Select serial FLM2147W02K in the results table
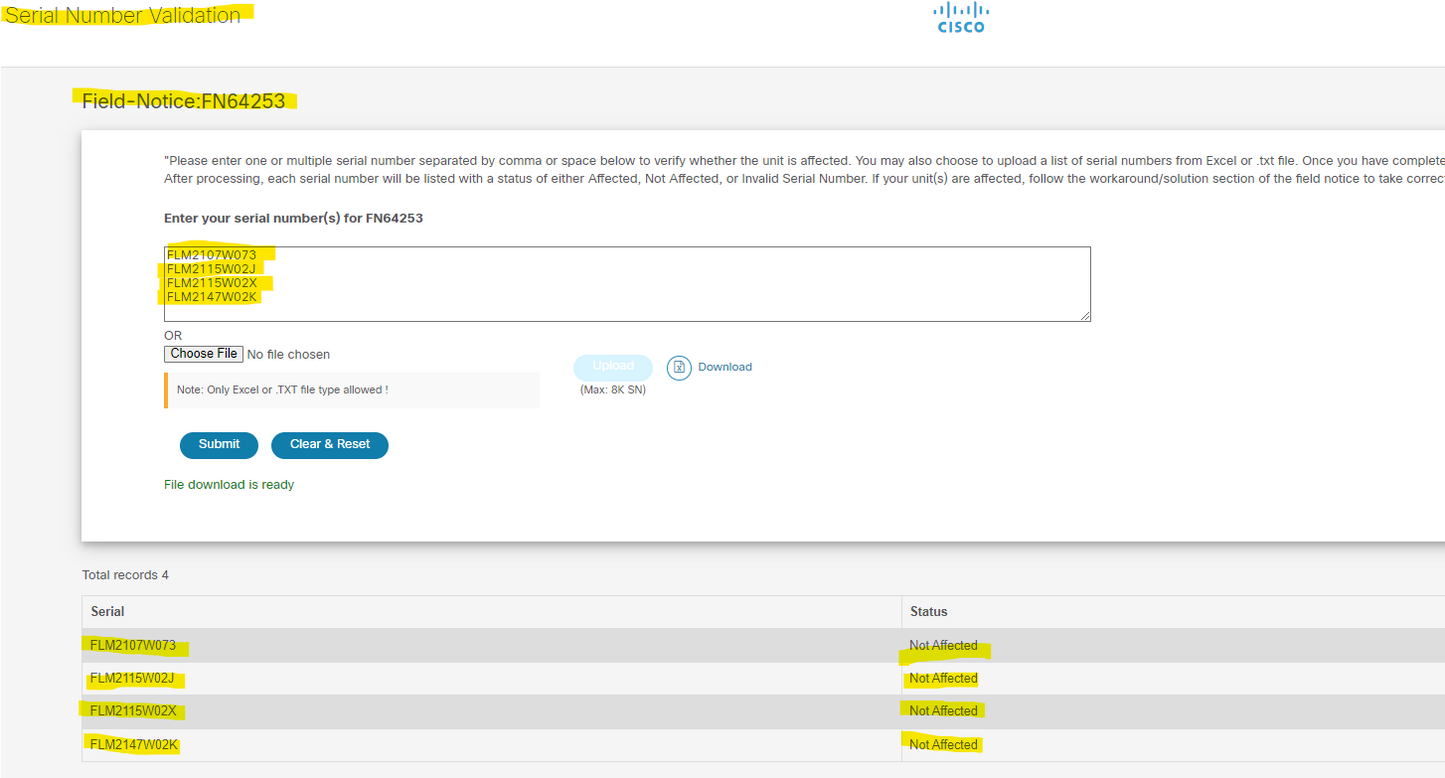This screenshot has width=1445, height=778. 134,745
